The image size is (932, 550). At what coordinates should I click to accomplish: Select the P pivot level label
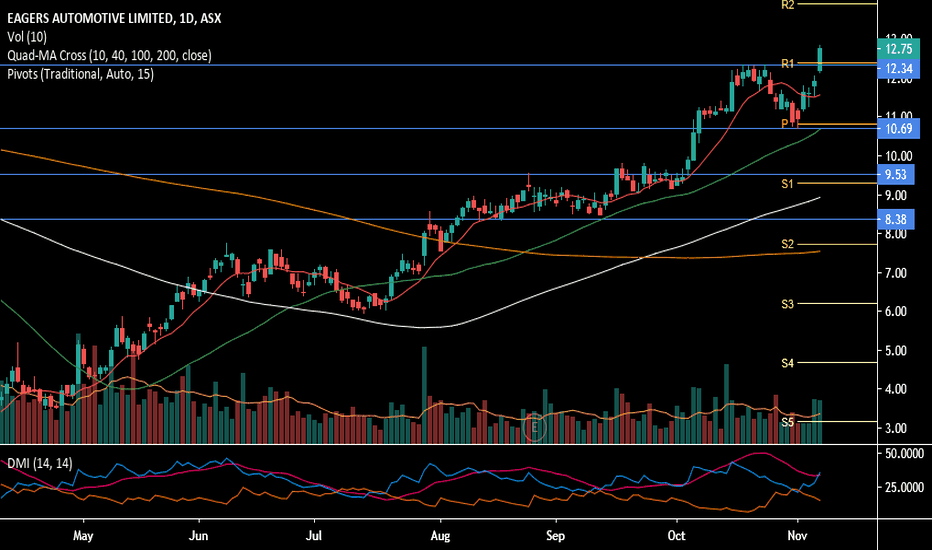coord(785,124)
